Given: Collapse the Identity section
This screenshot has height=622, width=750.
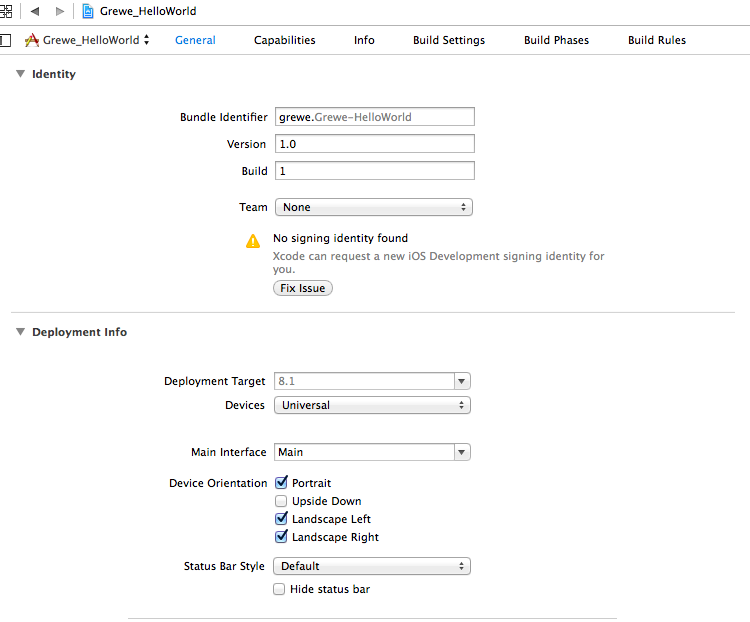Looking at the screenshot, I should (20, 74).
